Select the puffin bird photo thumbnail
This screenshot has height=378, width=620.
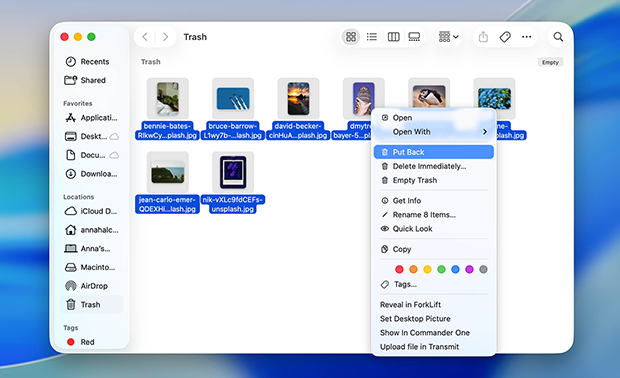[x=429, y=94]
